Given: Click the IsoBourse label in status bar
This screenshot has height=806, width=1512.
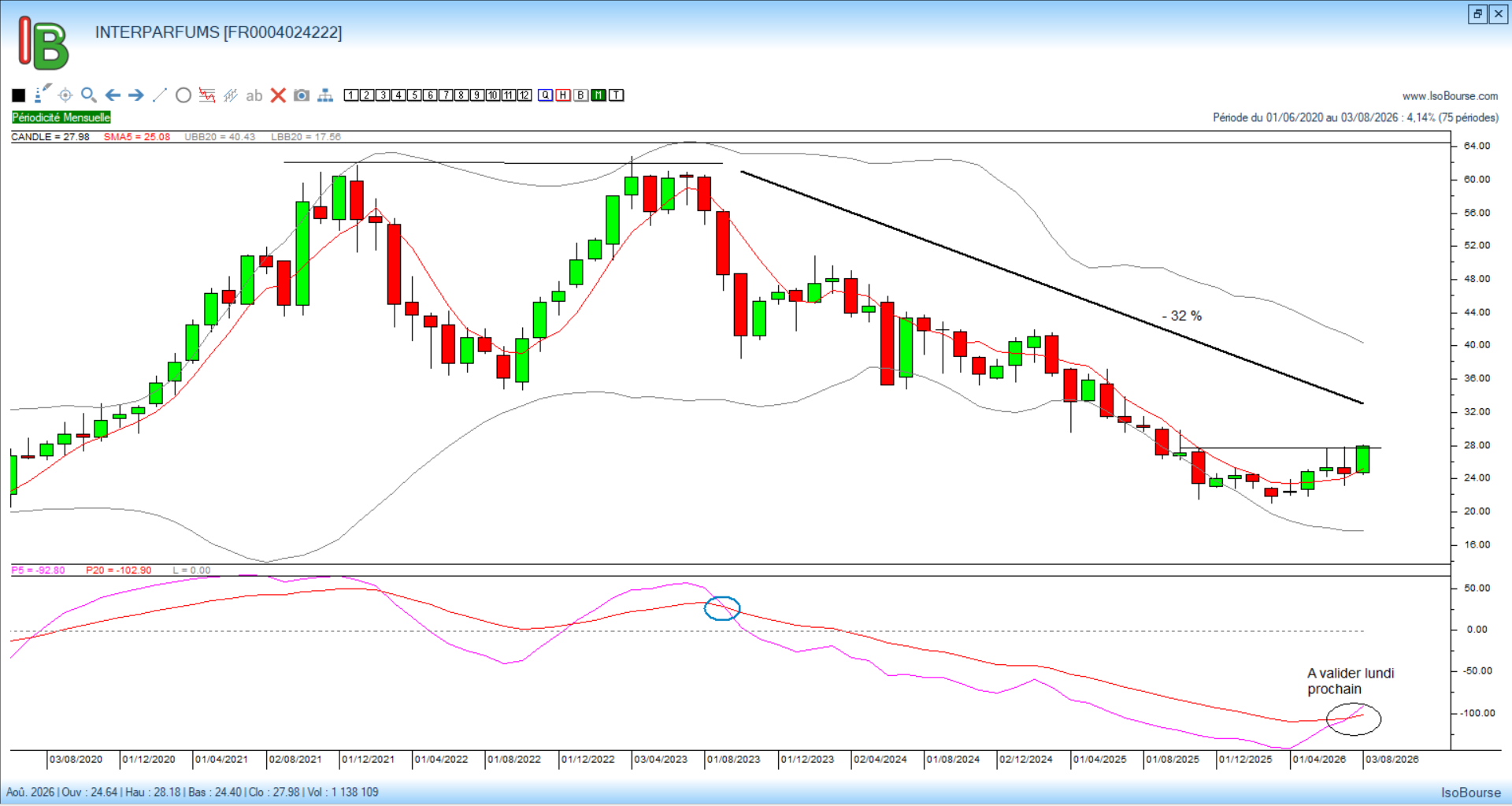Looking at the screenshot, I should pyautogui.click(x=1471, y=793).
